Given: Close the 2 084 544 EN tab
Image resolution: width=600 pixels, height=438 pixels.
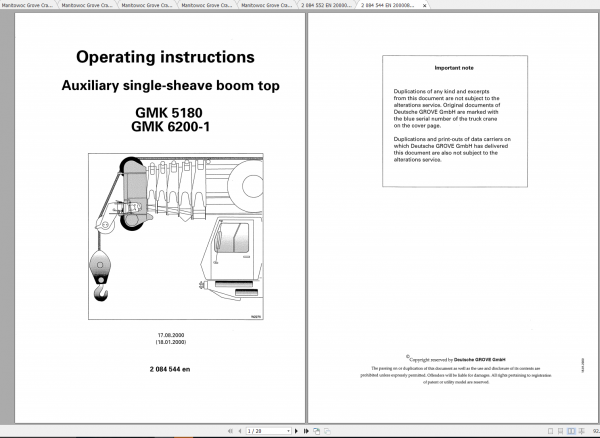Looking at the screenshot, I should pos(424,6).
